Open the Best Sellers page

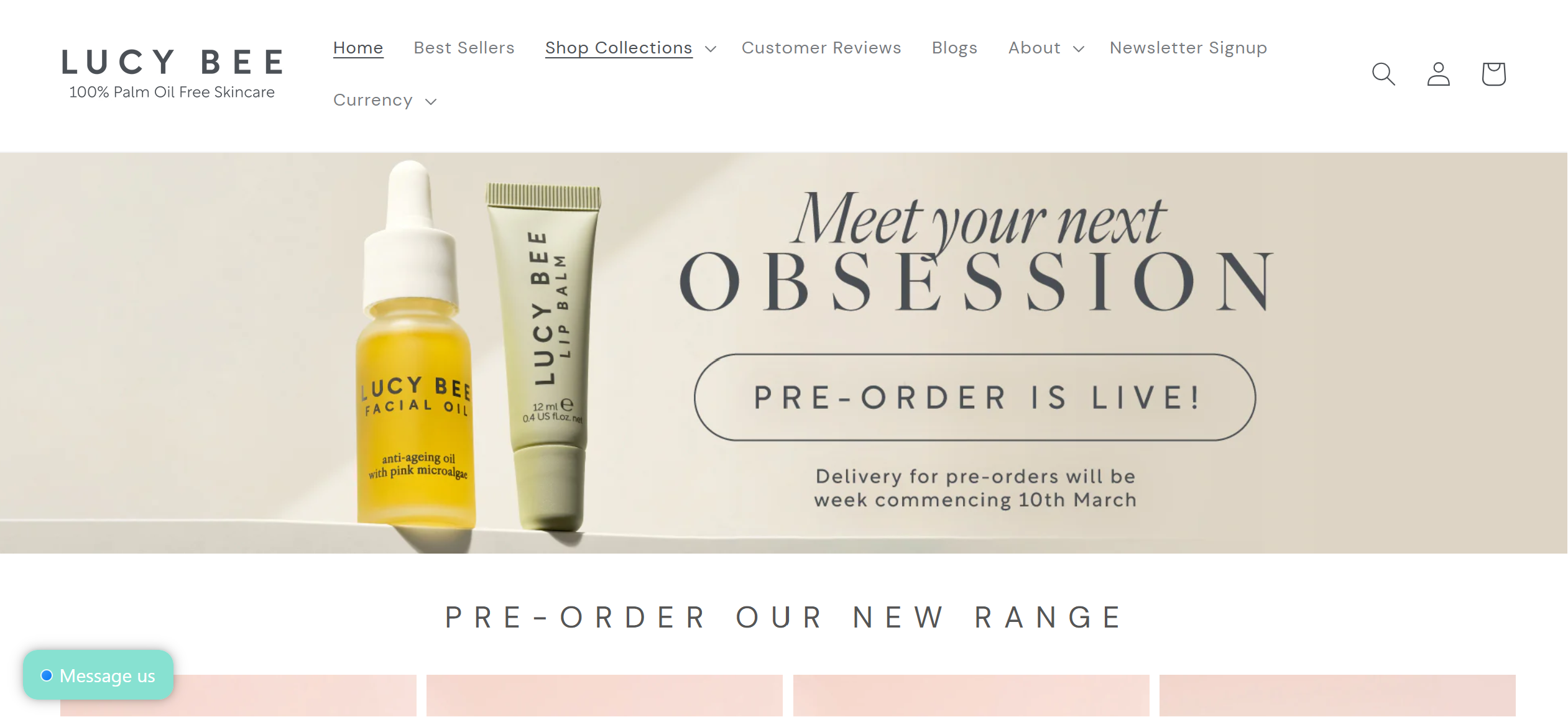(464, 48)
